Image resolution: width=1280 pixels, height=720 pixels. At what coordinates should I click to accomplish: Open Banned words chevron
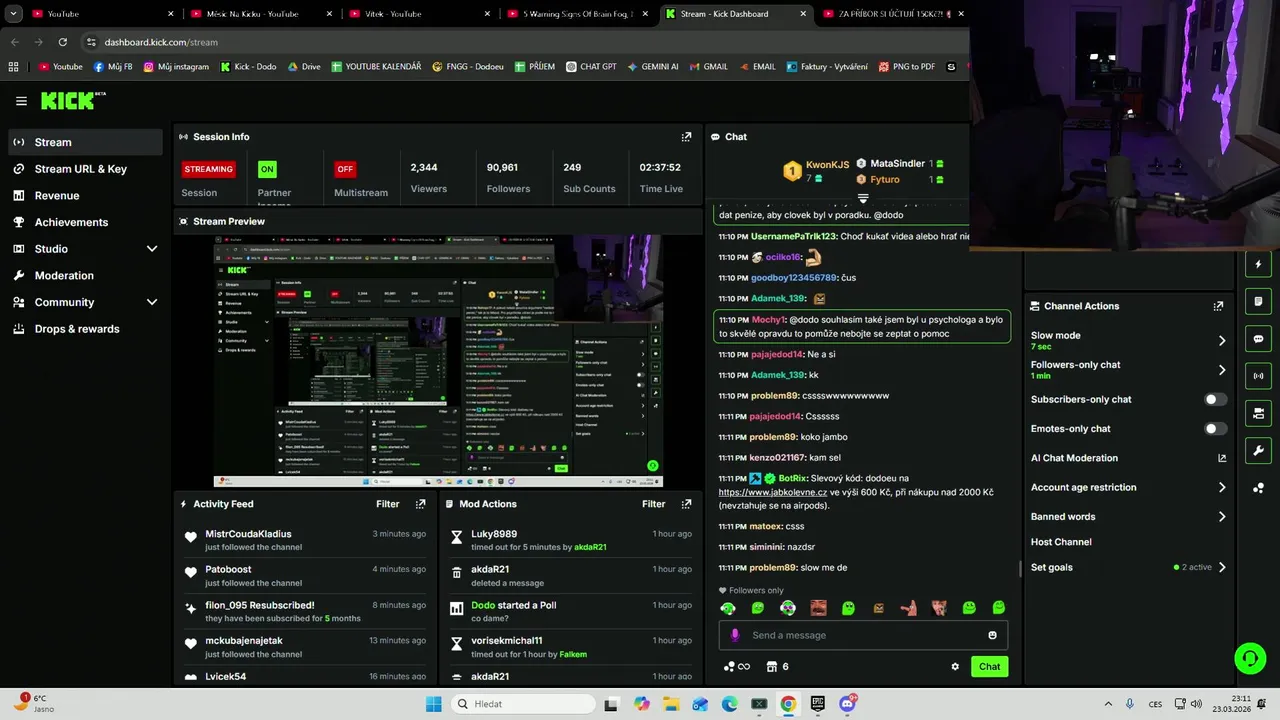point(1221,517)
